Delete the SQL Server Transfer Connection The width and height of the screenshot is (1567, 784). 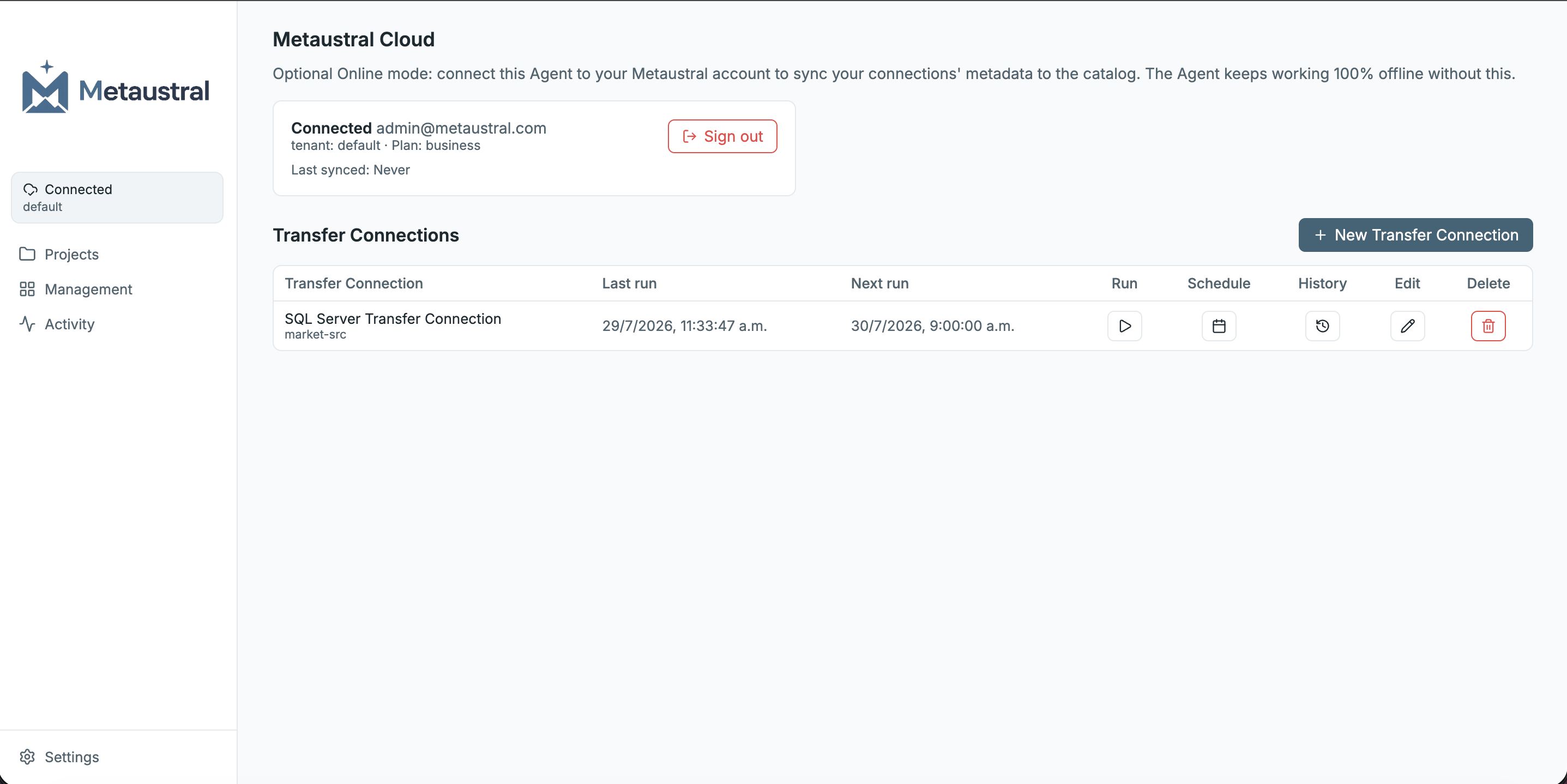point(1488,326)
